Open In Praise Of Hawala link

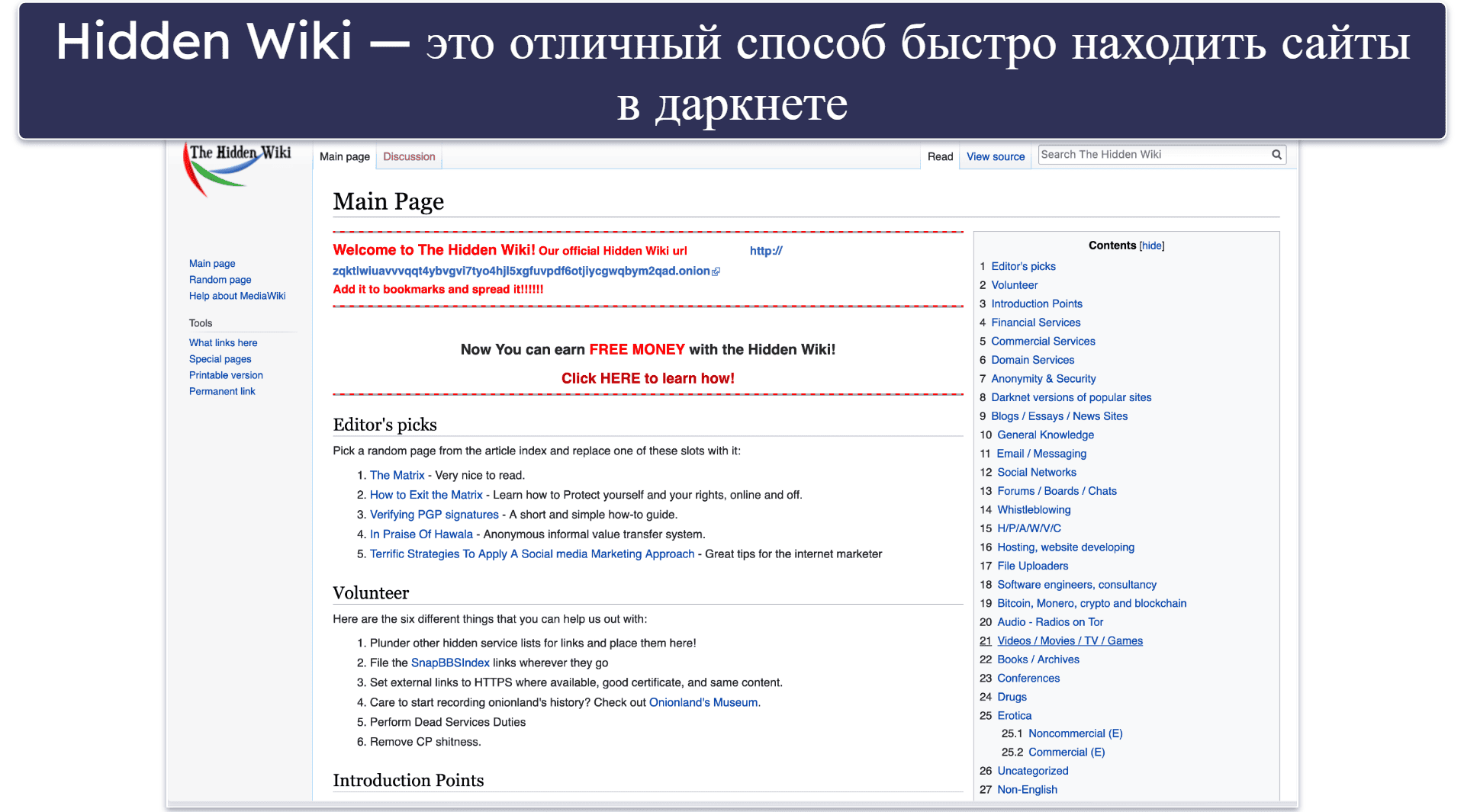421,534
